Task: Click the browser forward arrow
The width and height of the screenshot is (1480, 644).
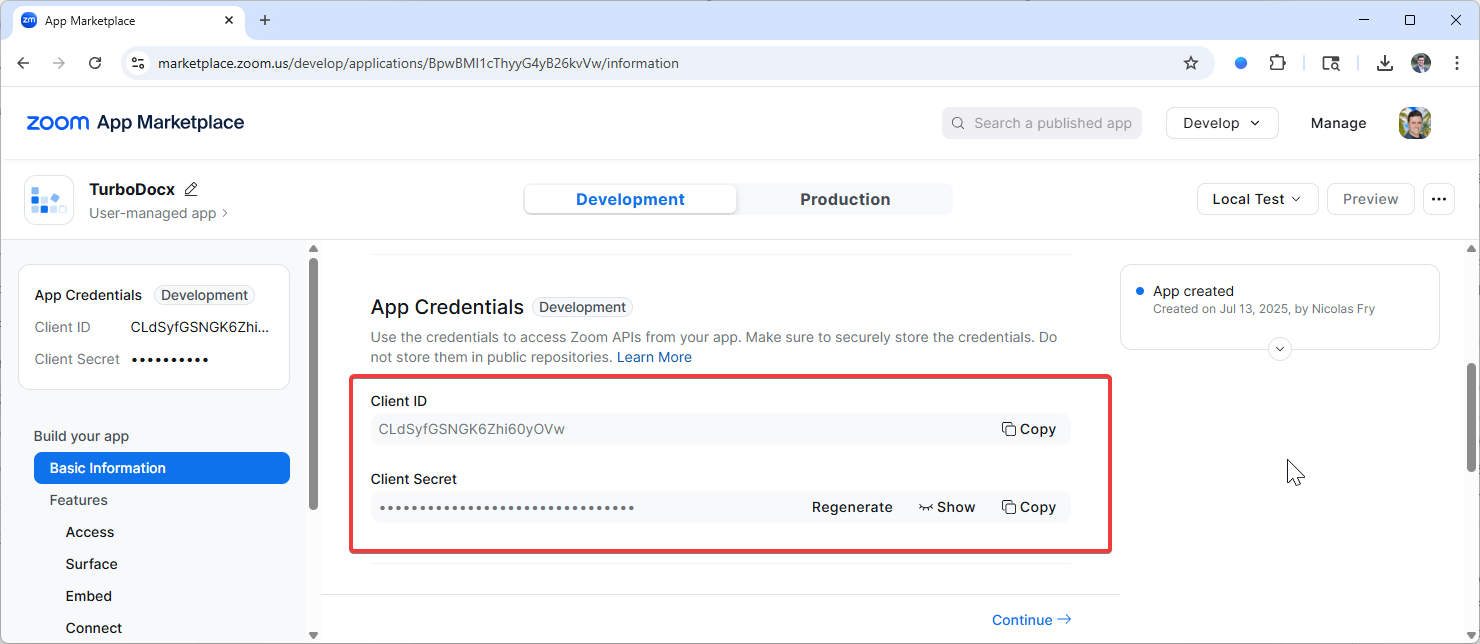Action: click(59, 63)
